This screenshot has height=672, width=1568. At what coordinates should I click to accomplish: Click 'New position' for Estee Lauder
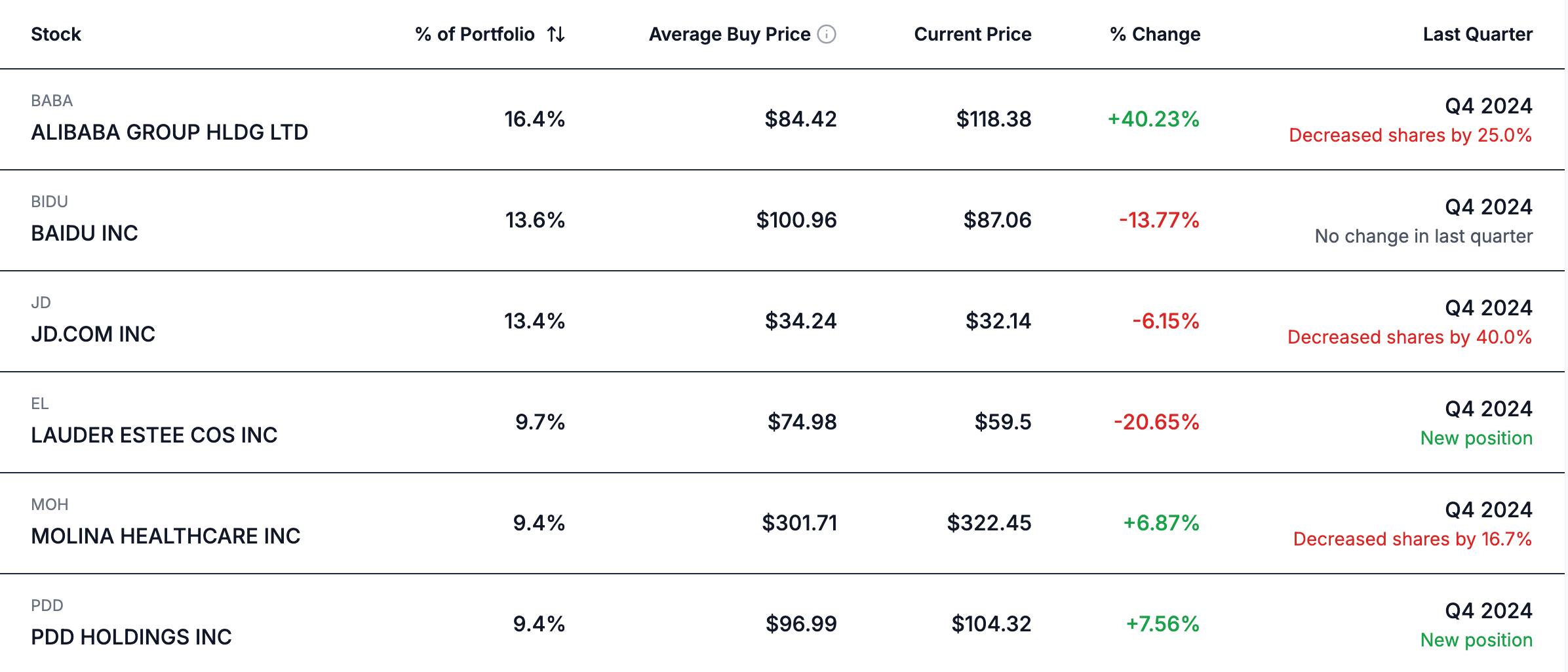click(1476, 438)
